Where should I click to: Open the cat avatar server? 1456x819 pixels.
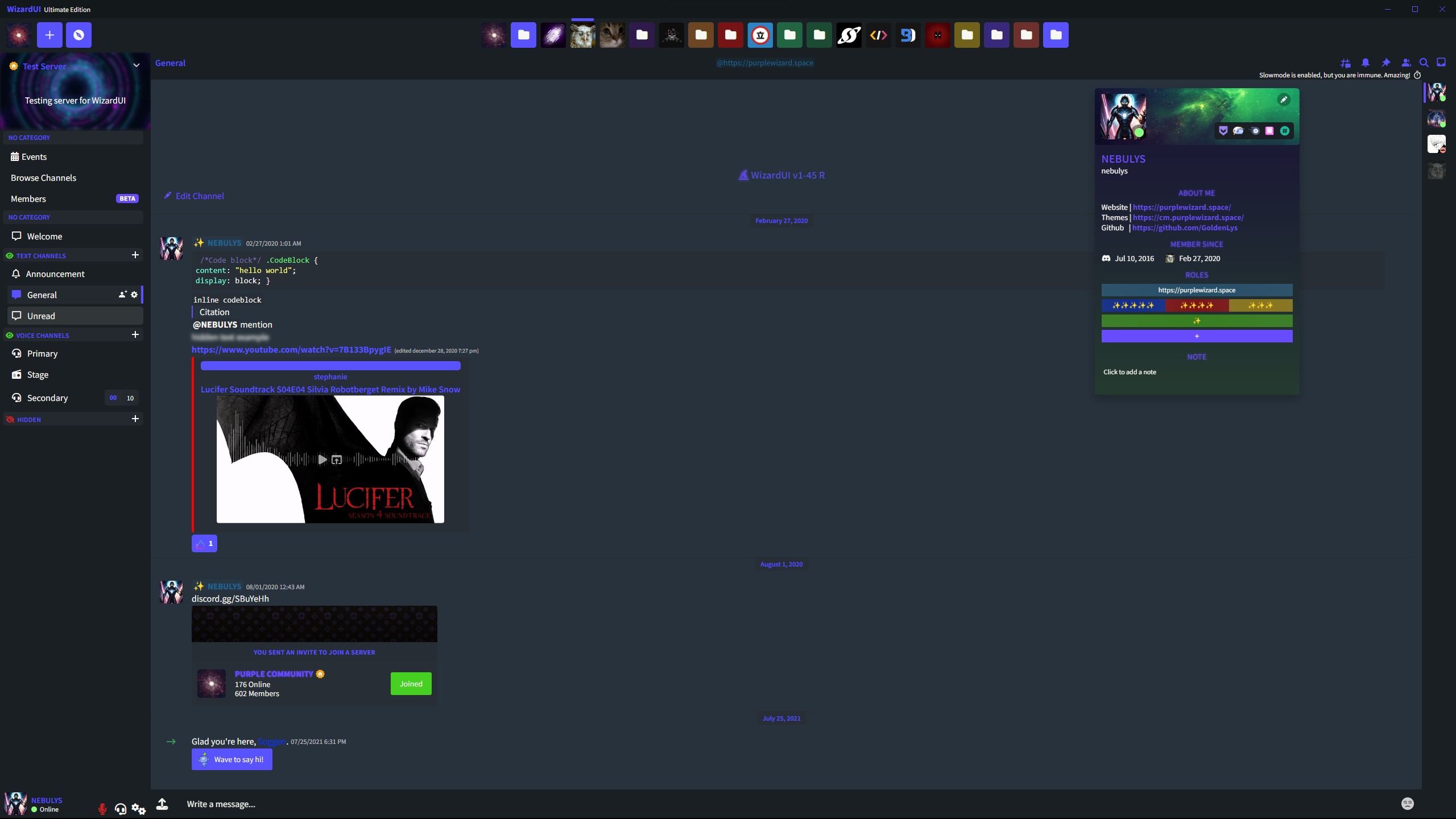tap(612, 35)
